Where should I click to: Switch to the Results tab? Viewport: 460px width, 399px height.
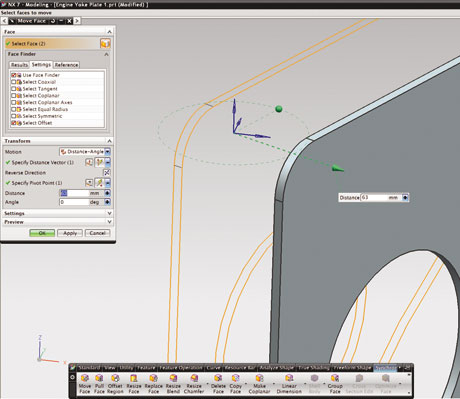[x=19, y=65]
